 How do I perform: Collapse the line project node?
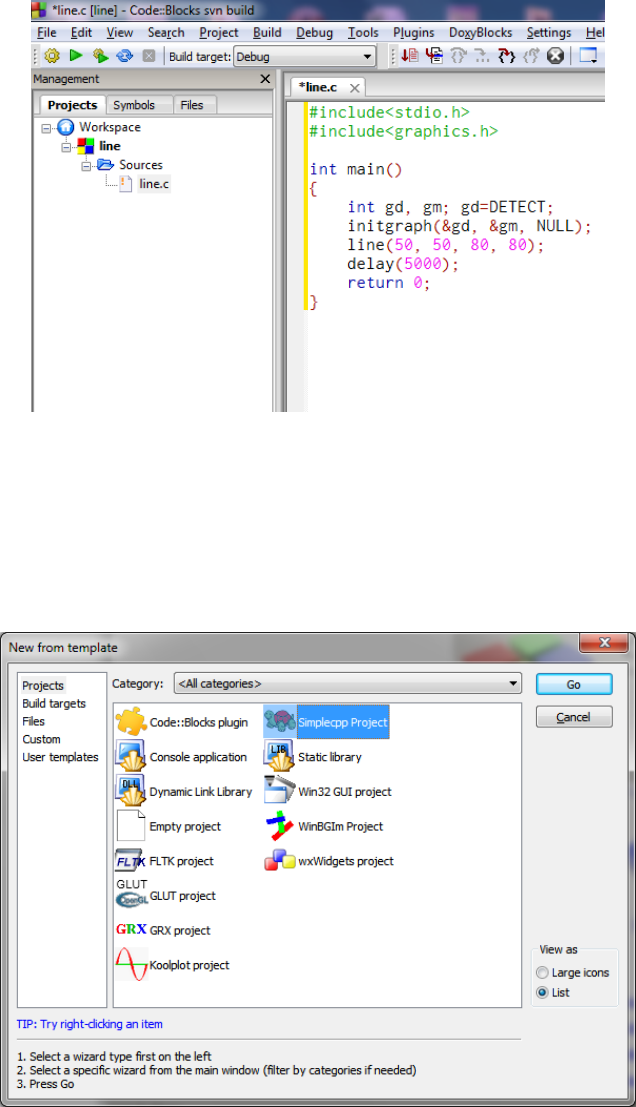[x=66, y=147]
